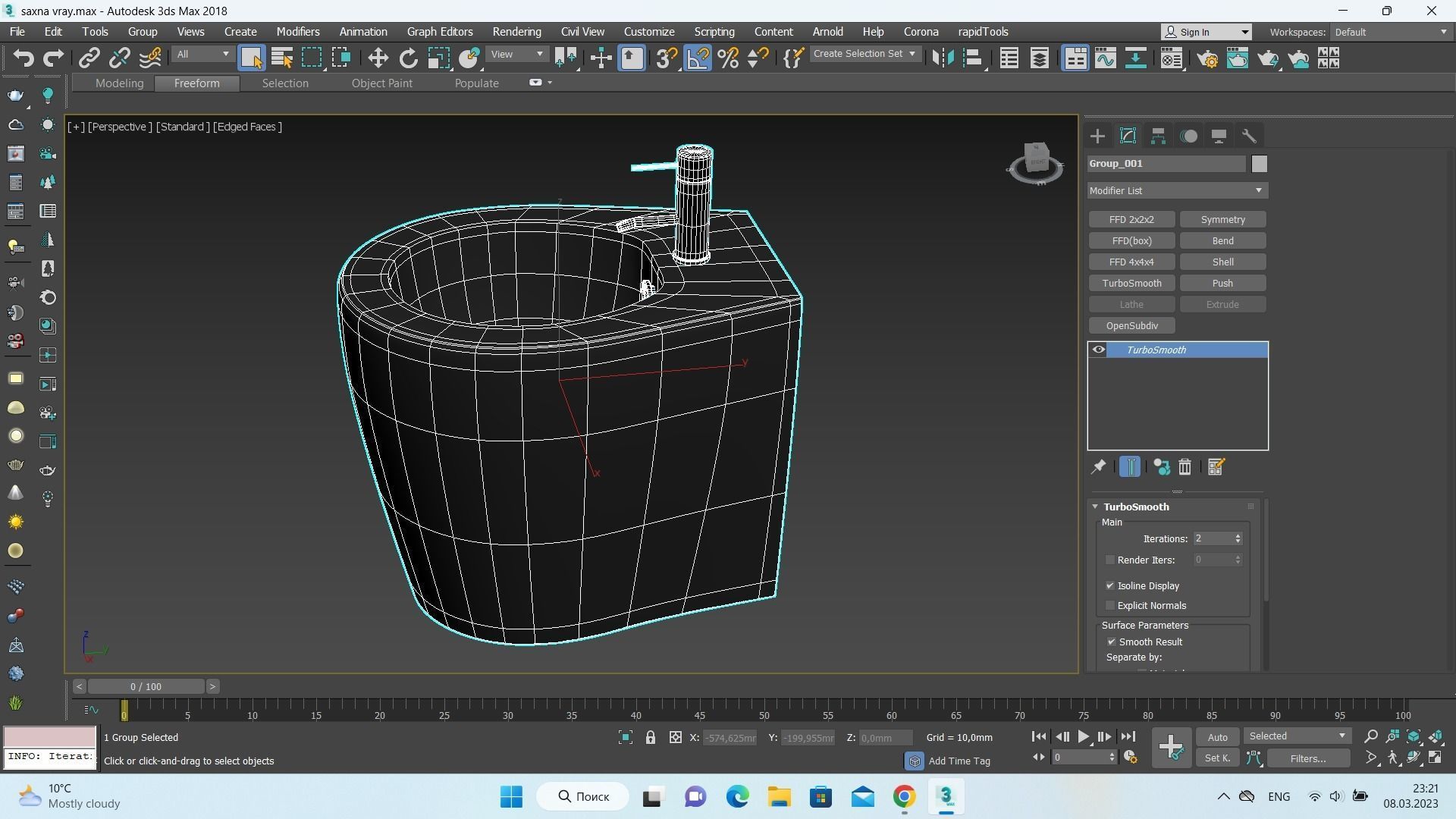Remove modifier using trash icon
Viewport: 1456px width, 819px height.
[x=1185, y=467]
